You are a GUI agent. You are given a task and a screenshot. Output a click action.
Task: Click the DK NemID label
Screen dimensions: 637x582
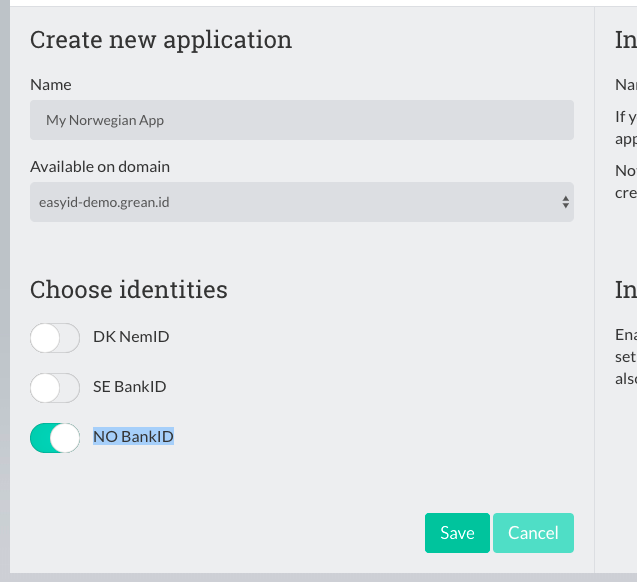(131, 337)
